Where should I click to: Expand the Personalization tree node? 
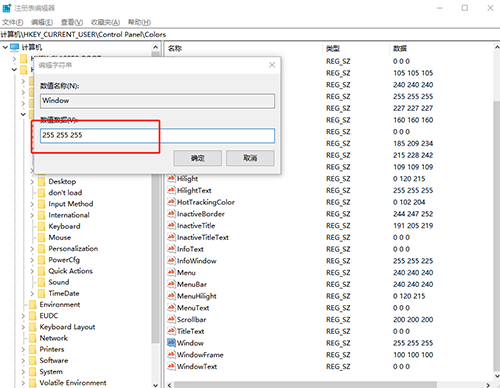coord(32,249)
